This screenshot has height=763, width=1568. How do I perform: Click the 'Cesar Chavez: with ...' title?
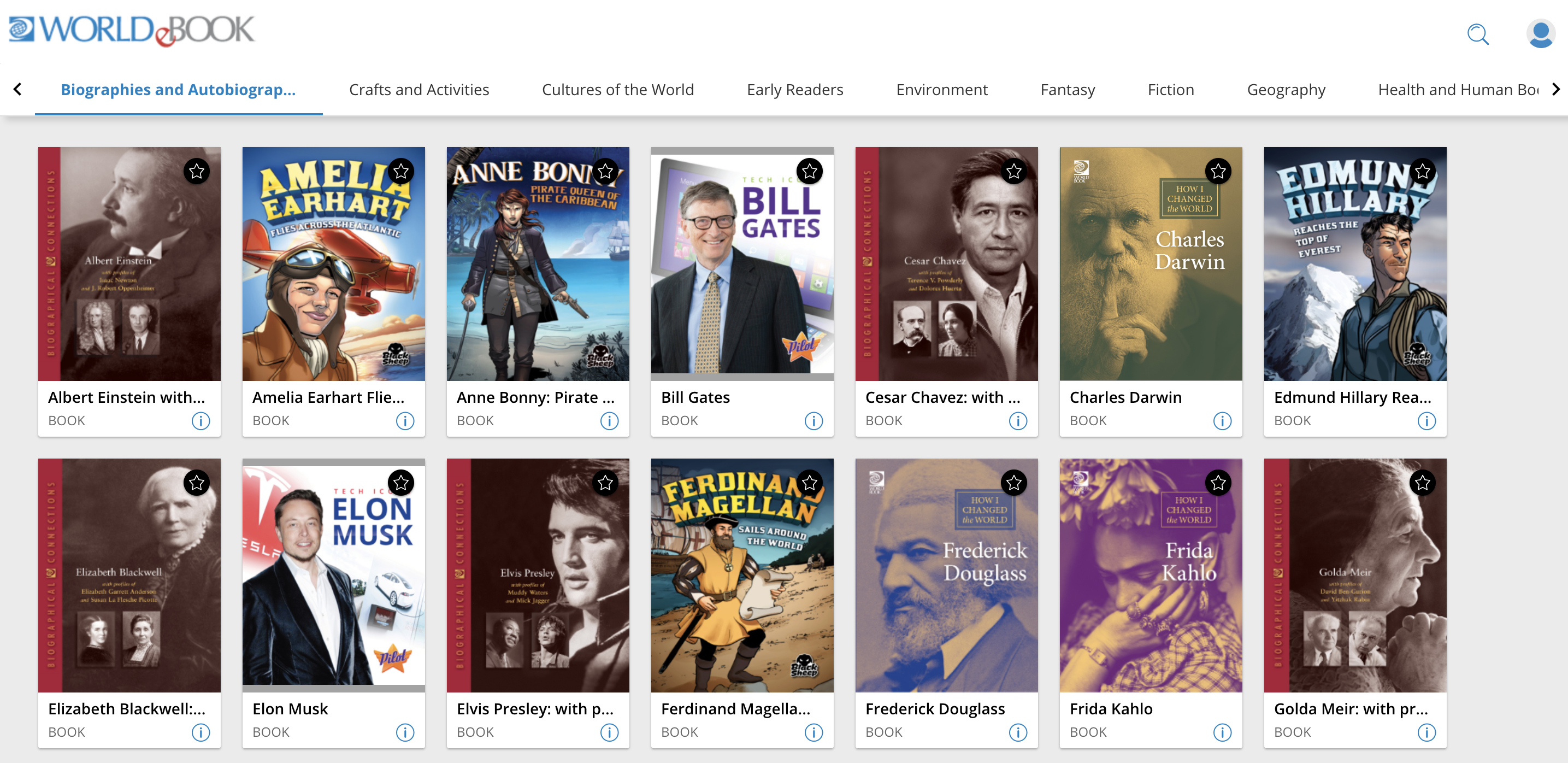[943, 397]
